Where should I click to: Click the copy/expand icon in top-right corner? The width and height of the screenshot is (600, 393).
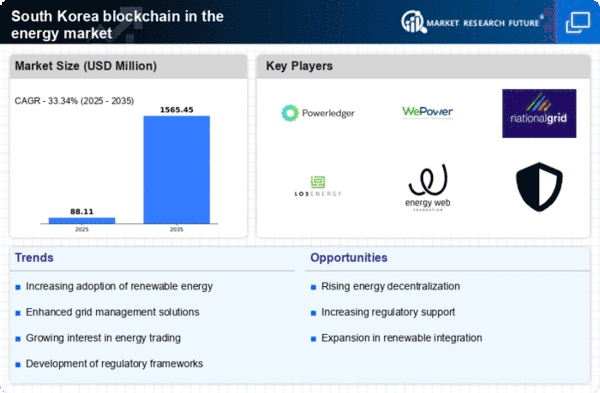[578, 23]
